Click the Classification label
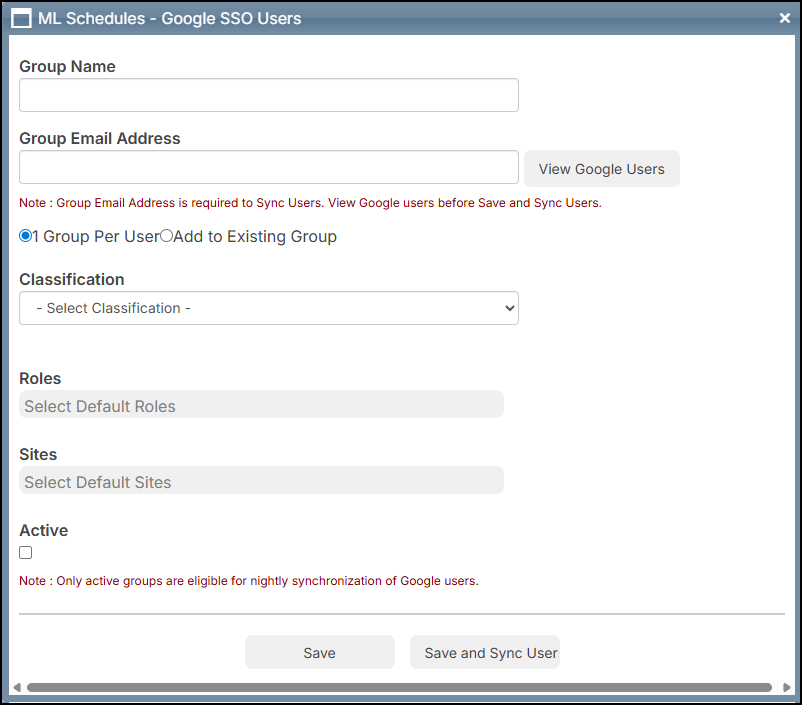Screen dimensions: 802x705 tap(72, 279)
